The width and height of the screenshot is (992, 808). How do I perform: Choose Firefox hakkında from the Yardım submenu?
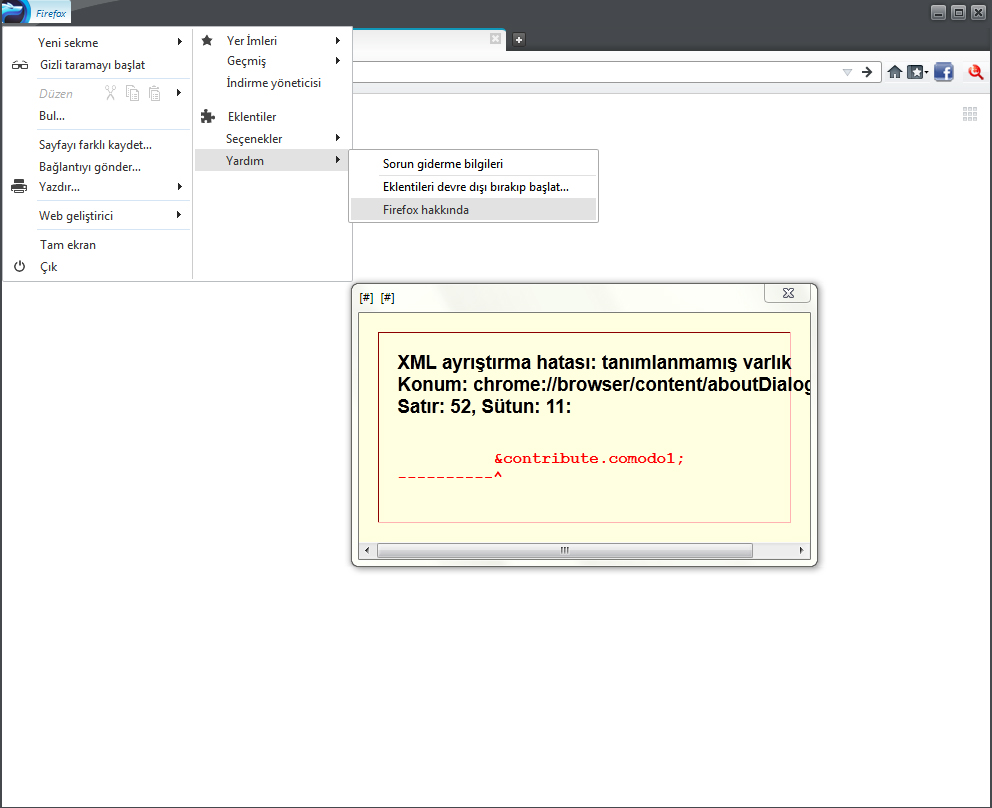click(425, 210)
